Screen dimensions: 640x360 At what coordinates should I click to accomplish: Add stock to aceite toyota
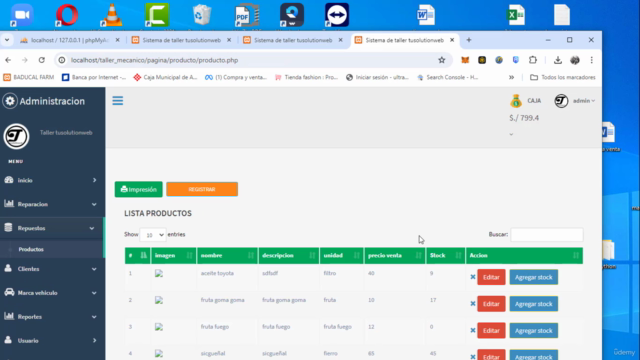pyautogui.click(x=533, y=277)
